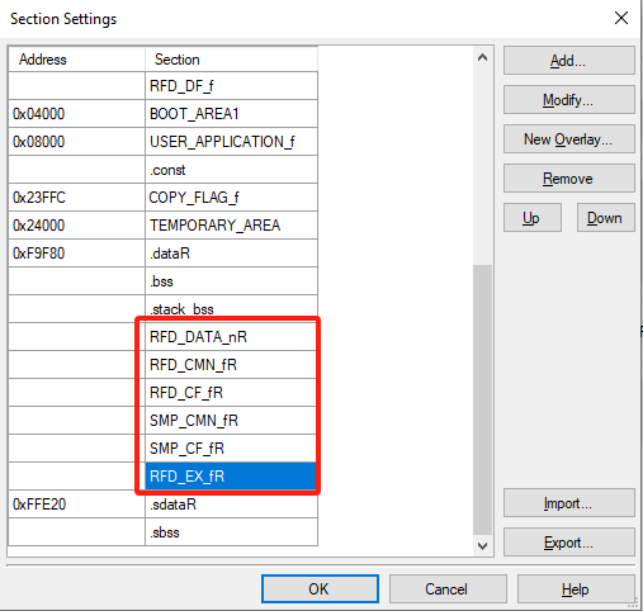Click the Address column header
Screen dimensions: 644x612
tap(76, 60)
